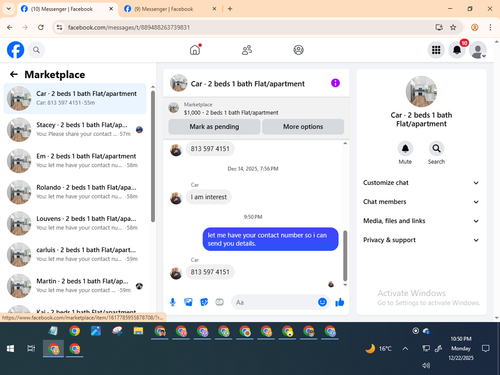This screenshot has height=375, width=500.
Task: Click the "I am interest" message bubble
Action: pyautogui.click(x=209, y=197)
